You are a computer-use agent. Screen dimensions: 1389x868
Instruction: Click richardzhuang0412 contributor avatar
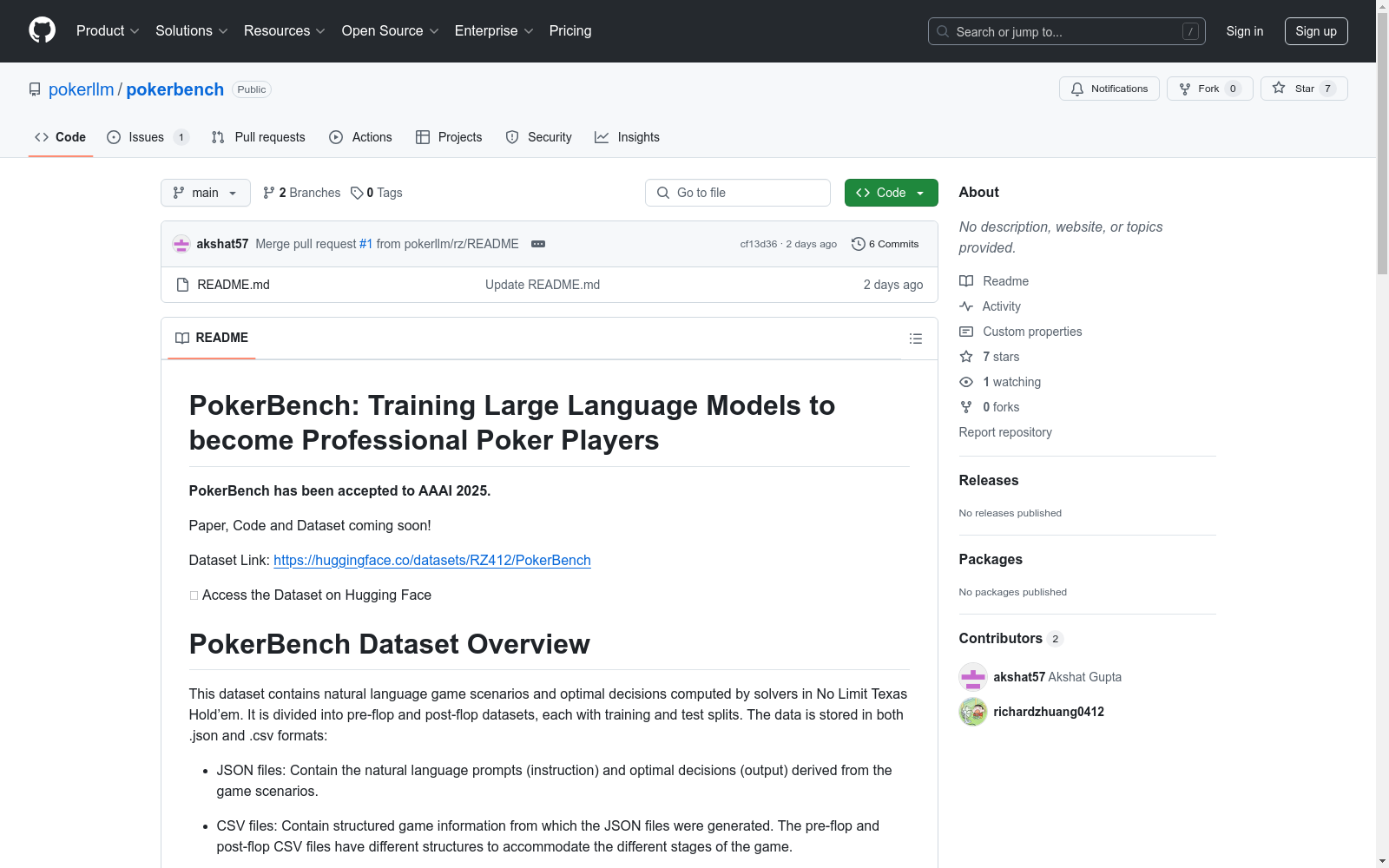tap(973, 712)
